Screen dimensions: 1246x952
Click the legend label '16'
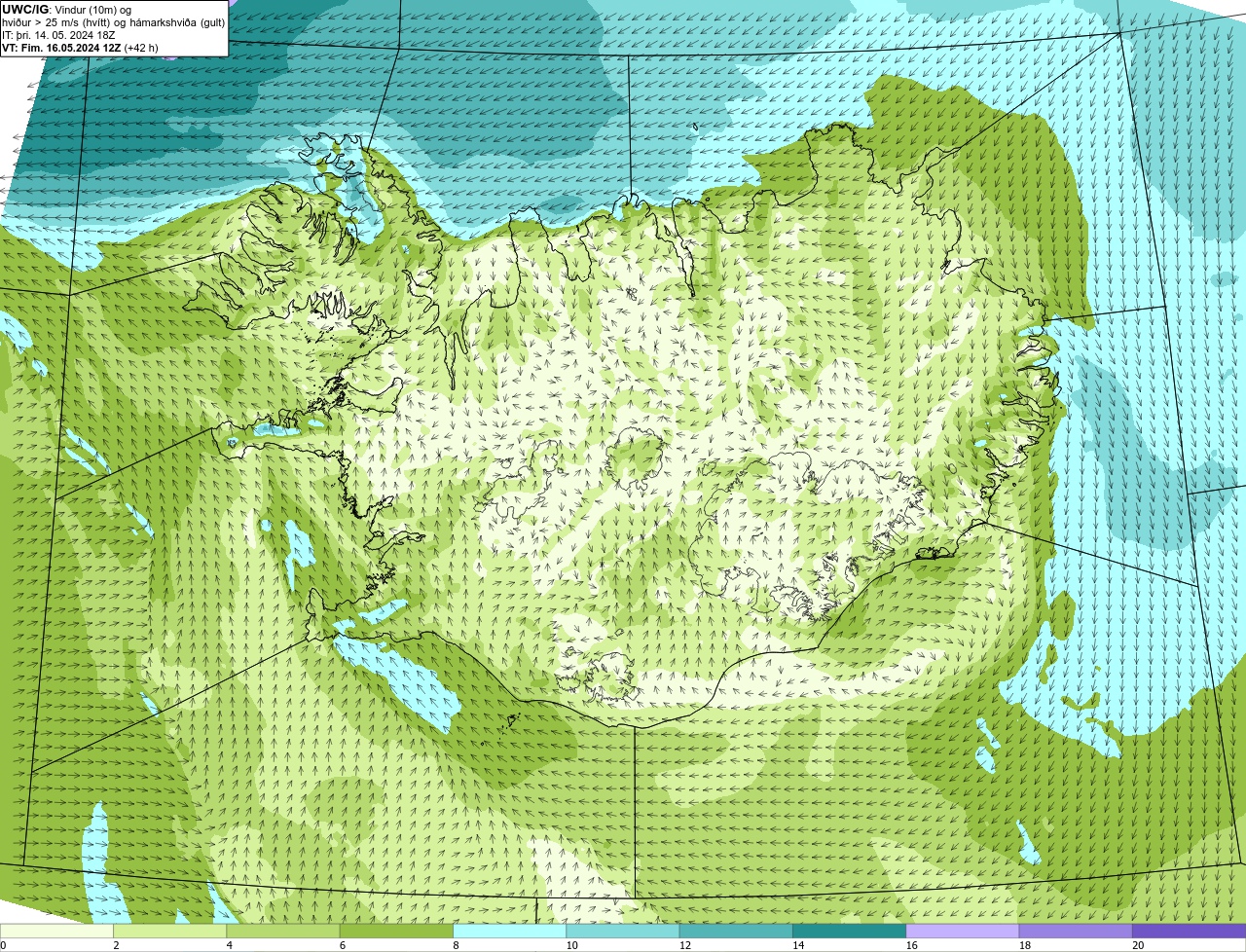[911, 945]
